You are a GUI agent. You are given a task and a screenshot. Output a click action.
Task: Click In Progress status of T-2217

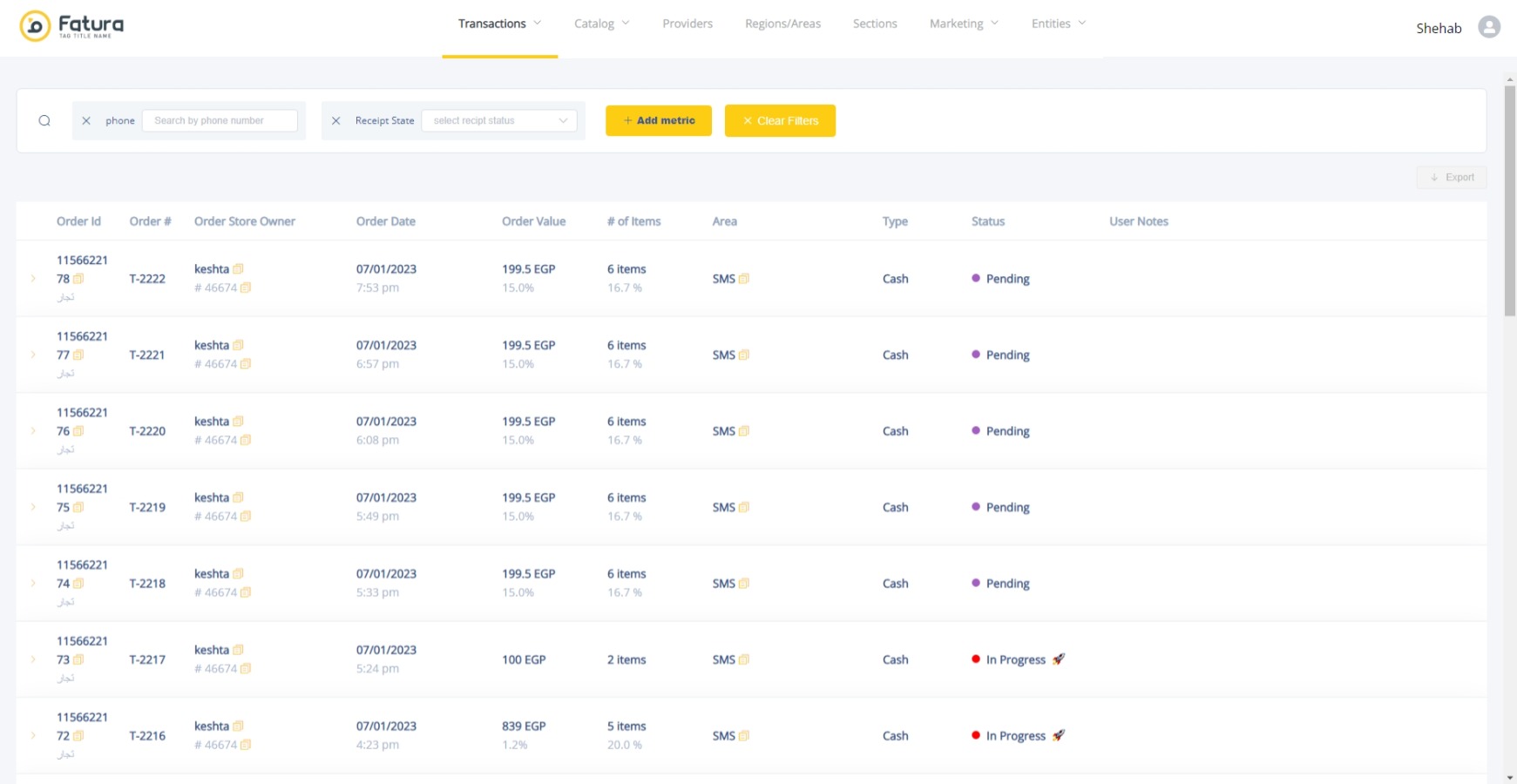click(1018, 659)
